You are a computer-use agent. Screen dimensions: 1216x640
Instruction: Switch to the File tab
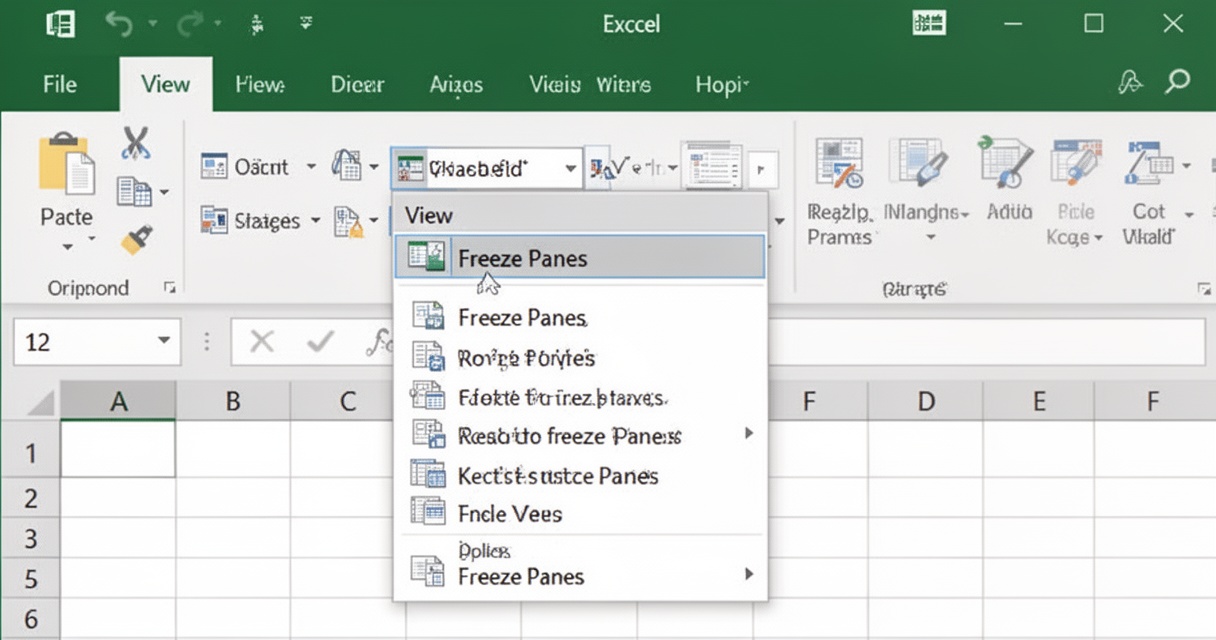click(x=60, y=84)
